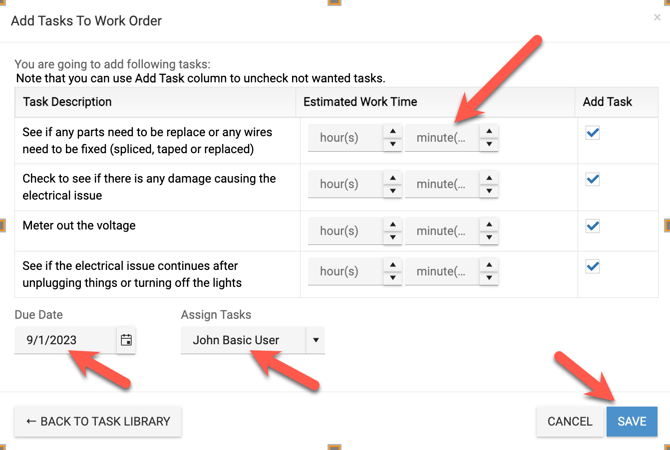
Task: Uncheck Add Task for the damage check task
Action: [593, 180]
